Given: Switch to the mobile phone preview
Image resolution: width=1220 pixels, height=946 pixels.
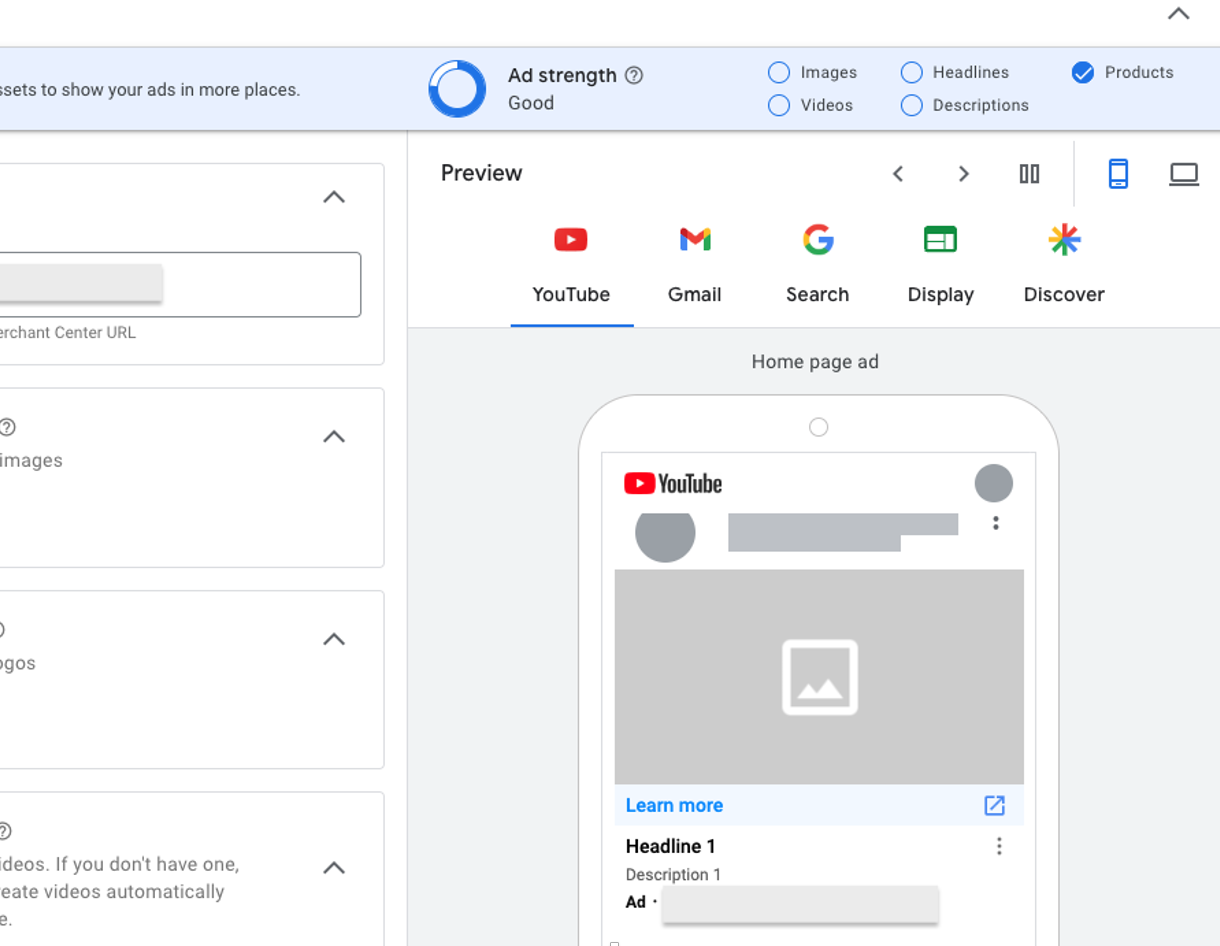Looking at the screenshot, I should tap(1118, 174).
